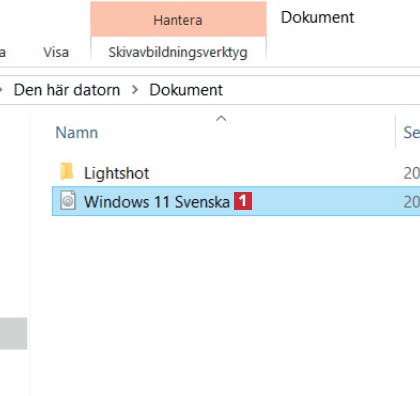
Task: Click the Windows 11 Svenska disc image icon
Action: pos(68,200)
